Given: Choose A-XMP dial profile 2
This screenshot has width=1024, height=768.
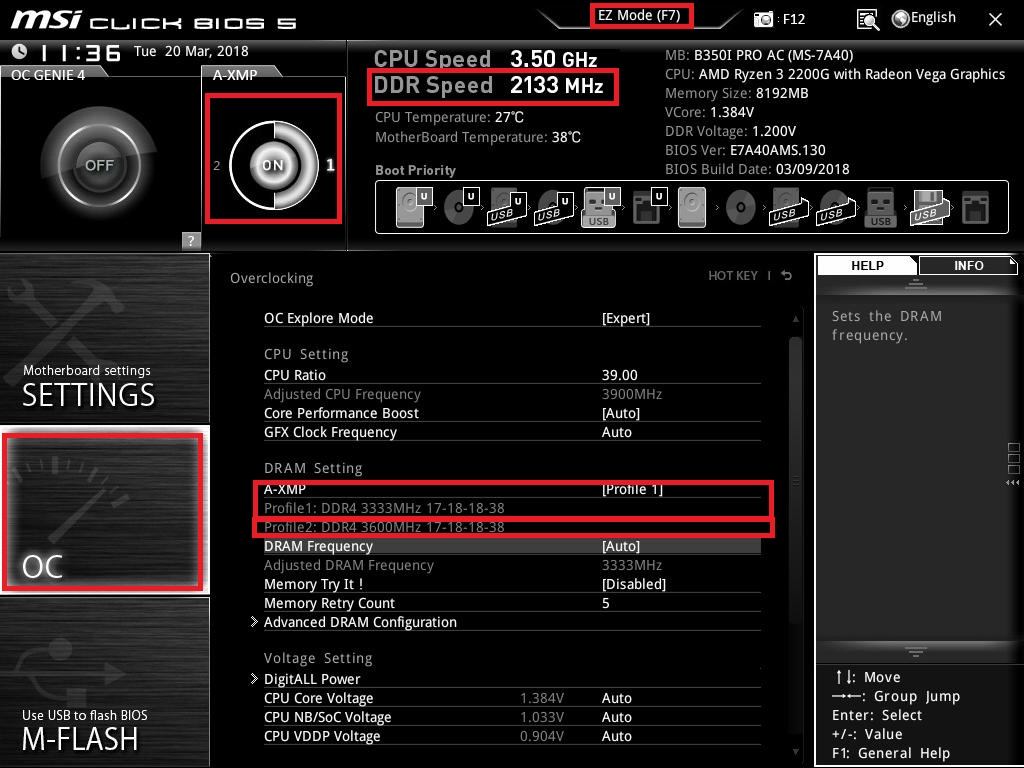Looking at the screenshot, I should click(217, 165).
